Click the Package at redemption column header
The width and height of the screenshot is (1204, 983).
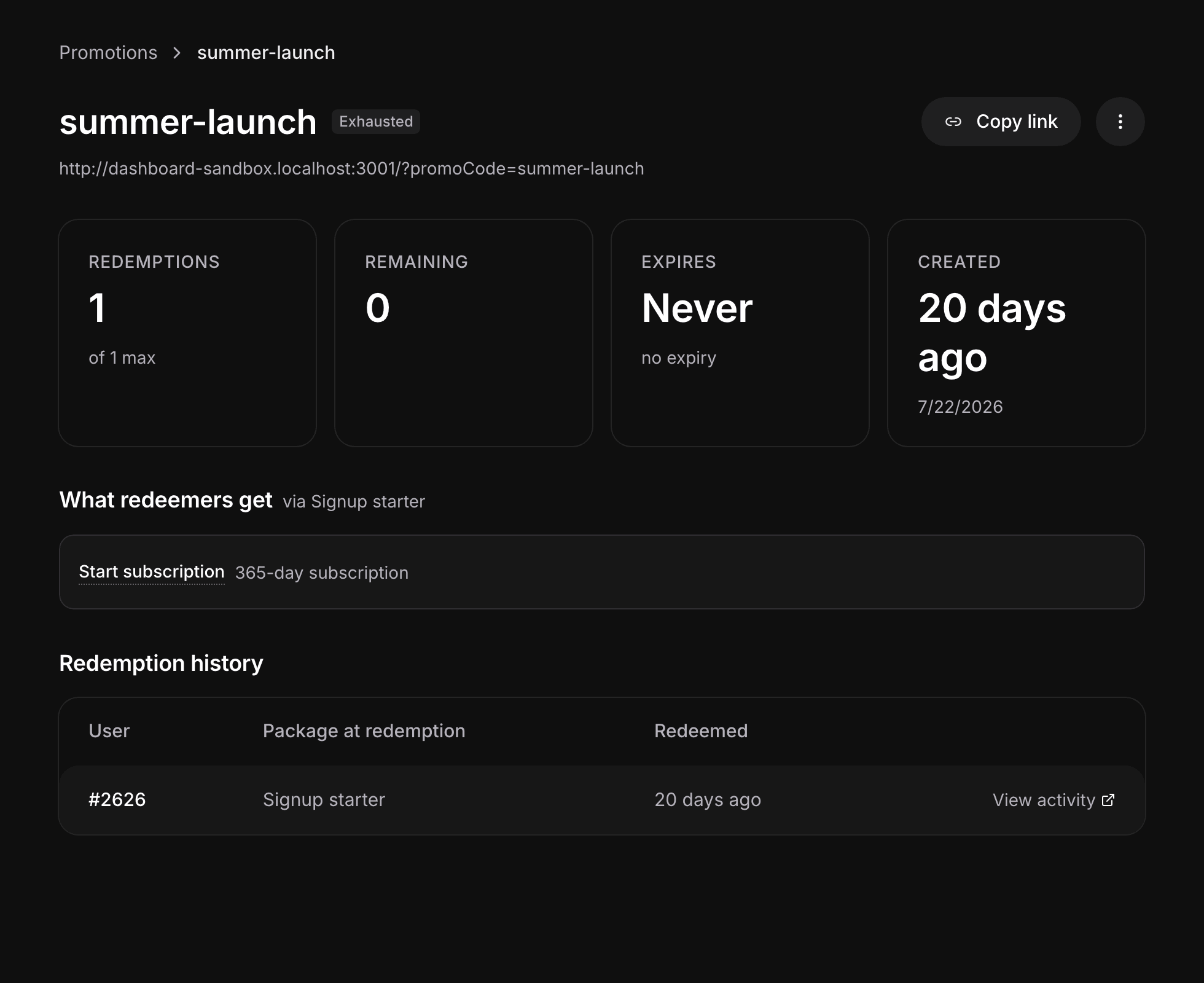pyautogui.click(x=364, y=730)
